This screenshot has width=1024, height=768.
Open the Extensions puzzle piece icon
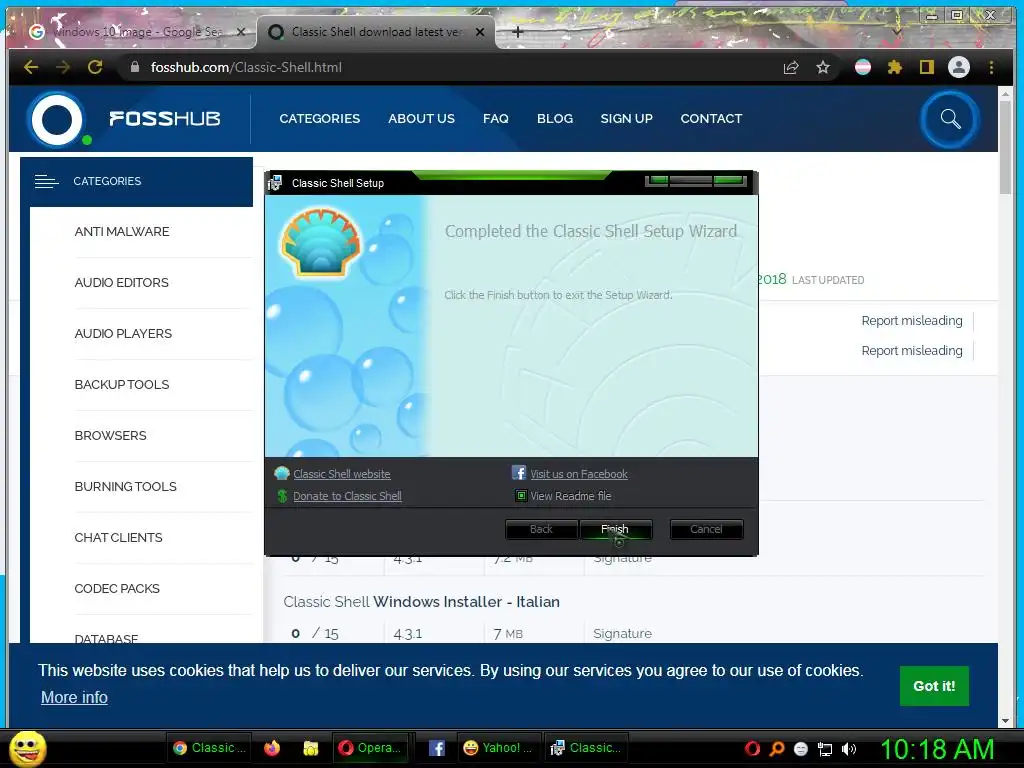click(895, 67)
